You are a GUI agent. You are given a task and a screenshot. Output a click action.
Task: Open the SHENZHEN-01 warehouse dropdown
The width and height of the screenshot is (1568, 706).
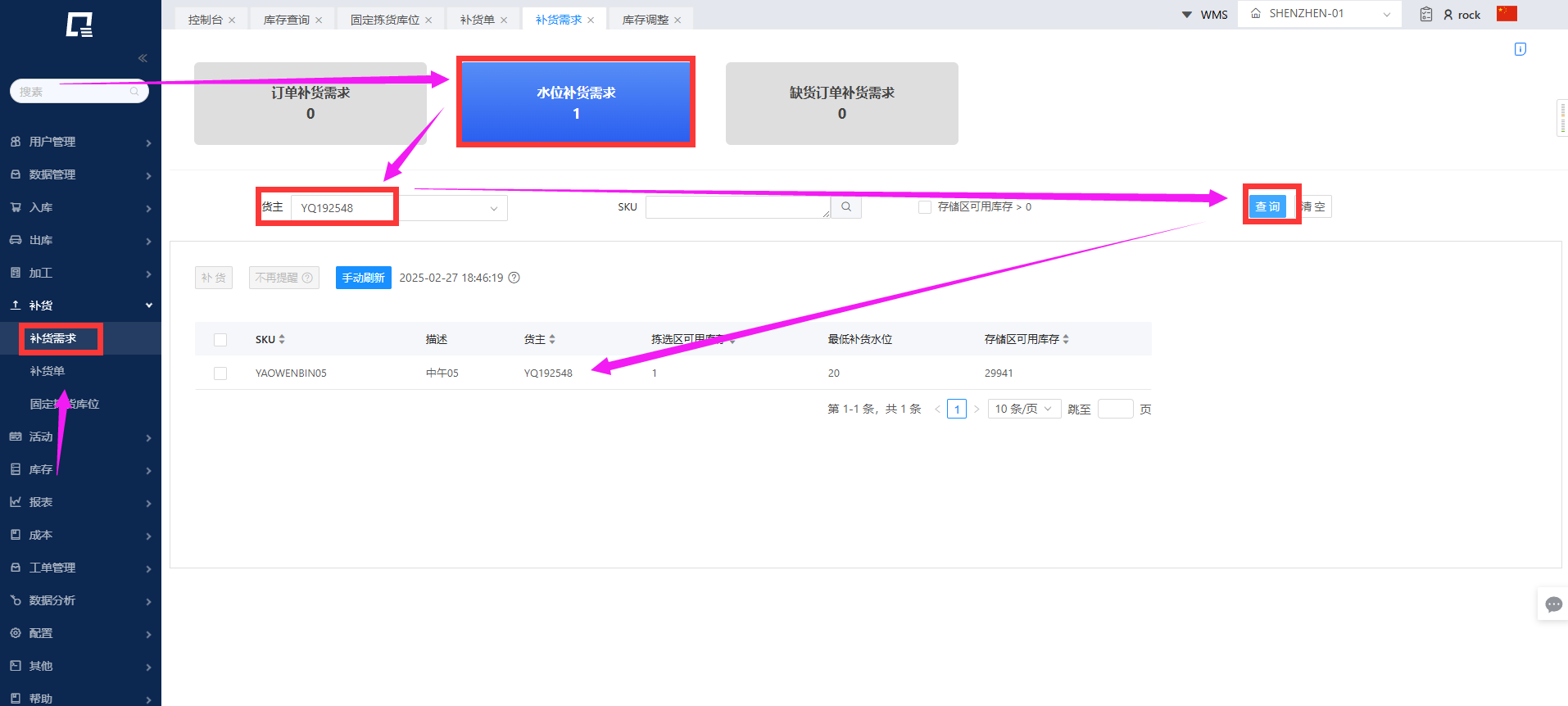(x=1320, y=14)
